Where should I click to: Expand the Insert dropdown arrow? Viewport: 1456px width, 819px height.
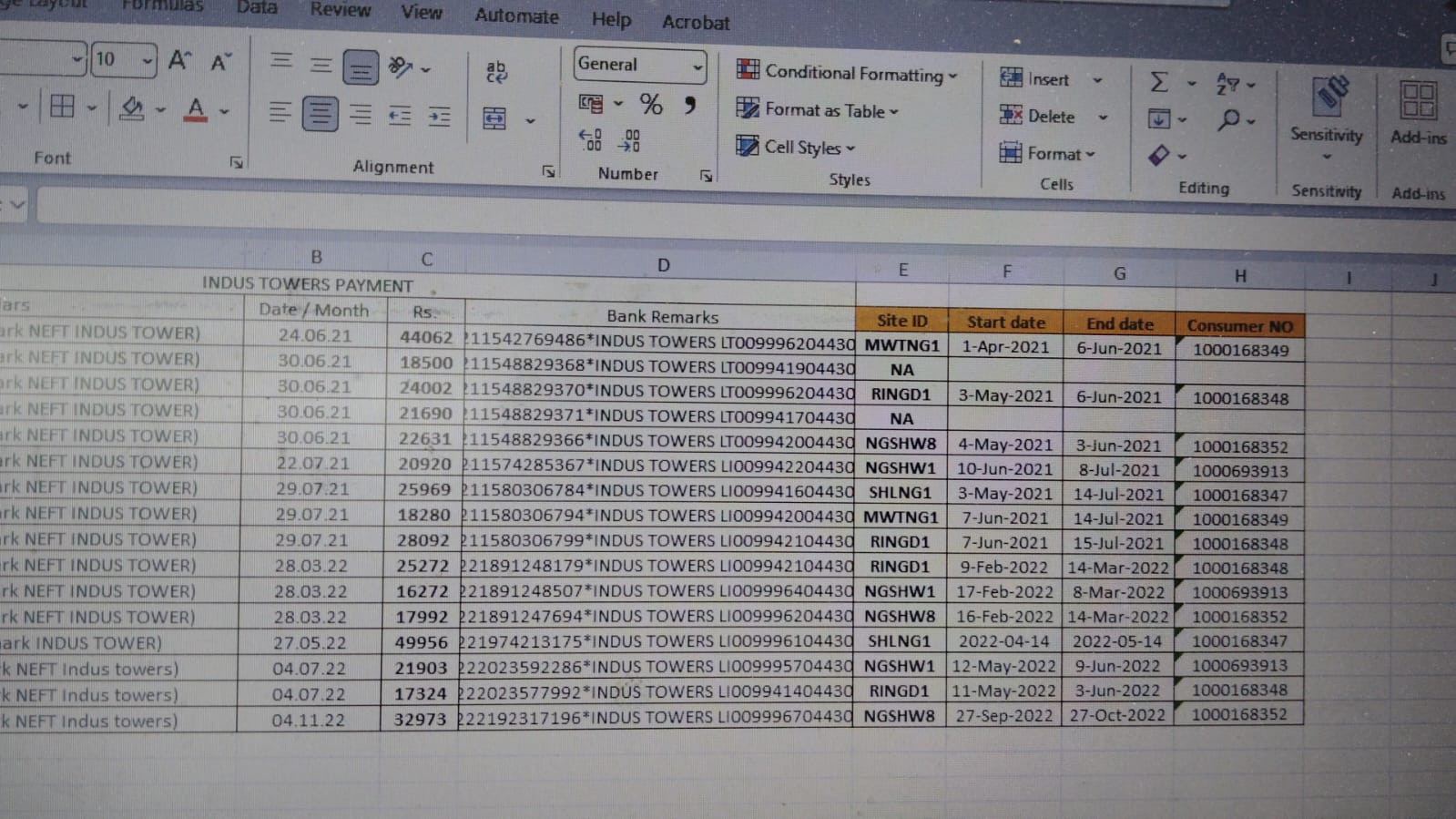tap(1098, 80)
